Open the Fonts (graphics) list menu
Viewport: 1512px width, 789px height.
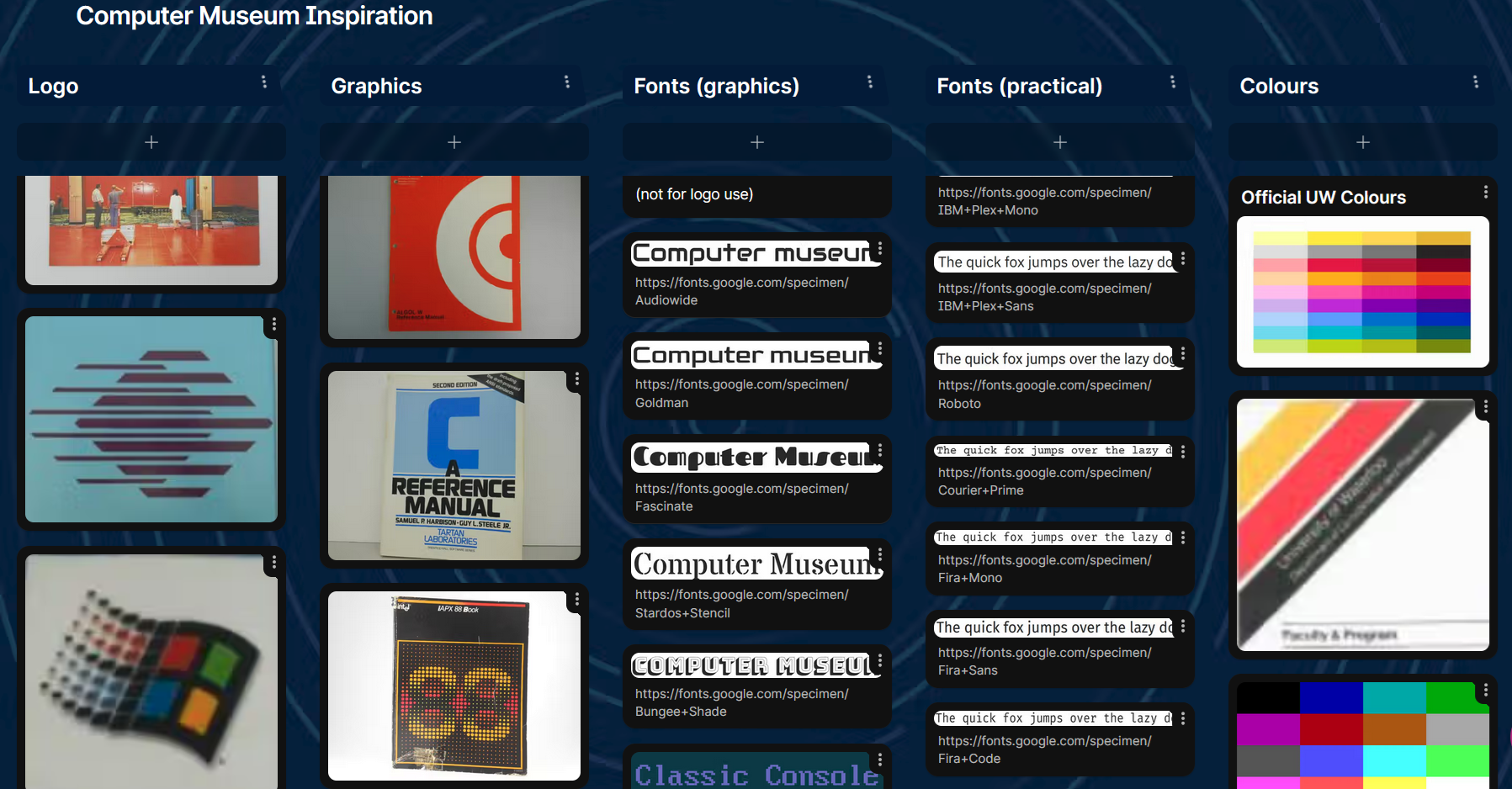point(870,82)
